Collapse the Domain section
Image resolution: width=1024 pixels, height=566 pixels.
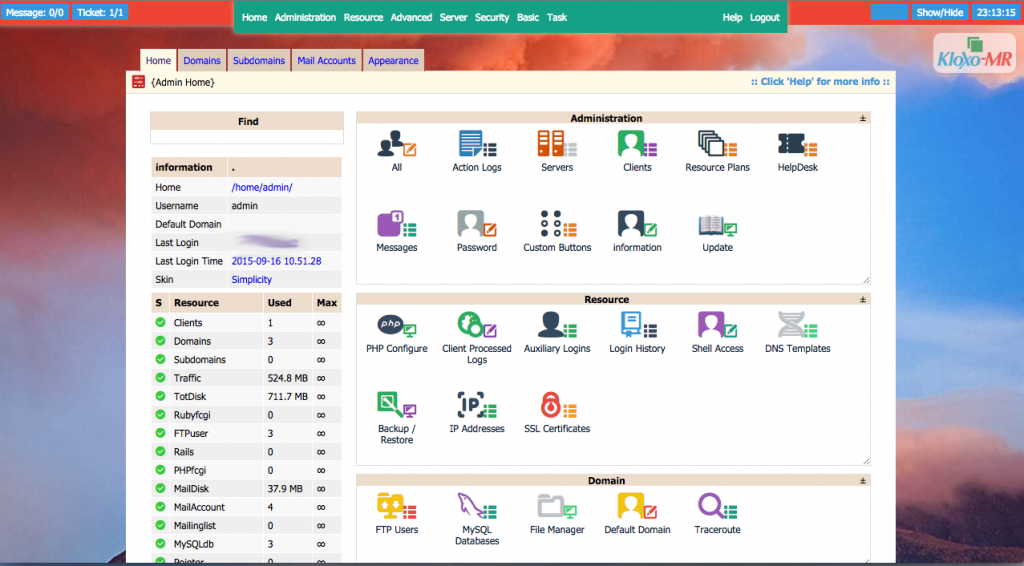click(863, 481)
